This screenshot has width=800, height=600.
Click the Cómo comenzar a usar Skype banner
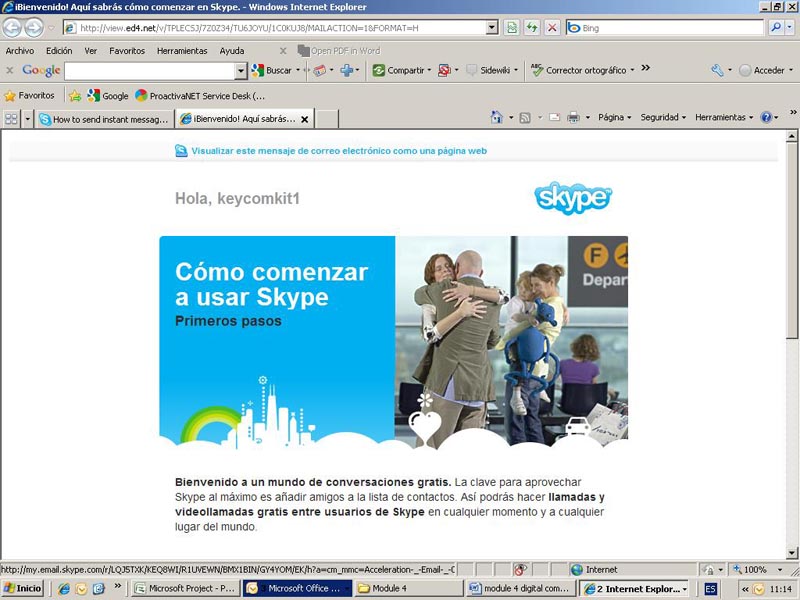pyautogui.click(x=393, y=342)
